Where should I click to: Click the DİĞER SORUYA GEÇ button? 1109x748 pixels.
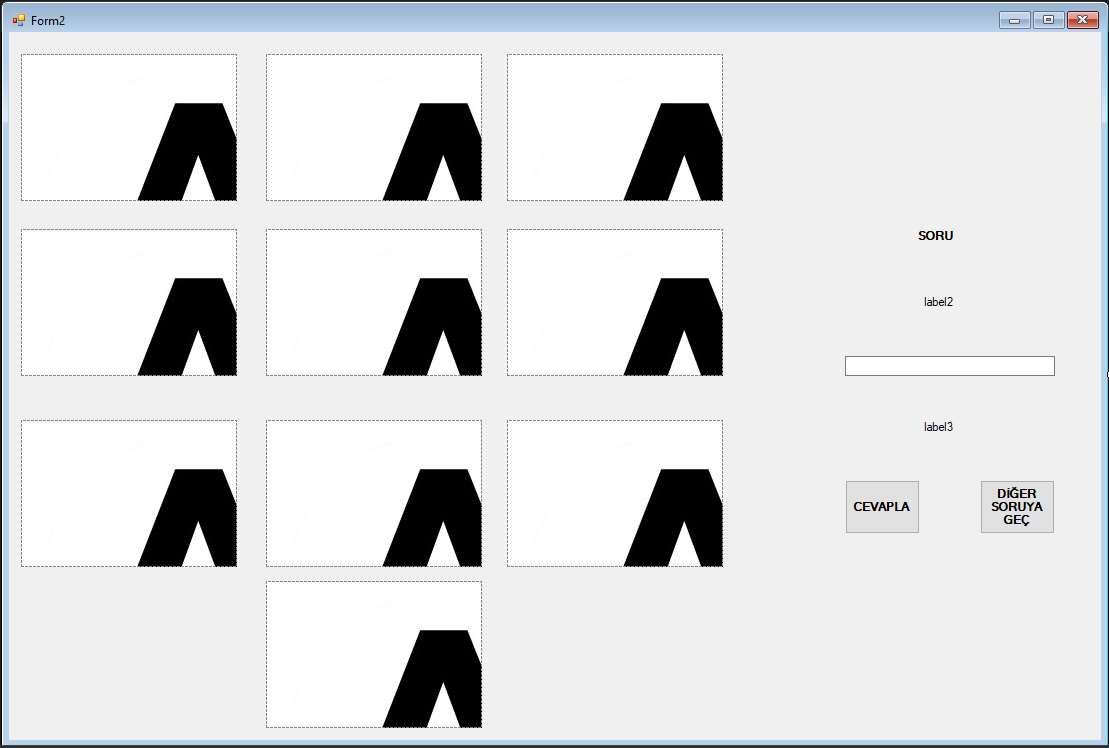pyautogui.click(x=1017, y=507)
